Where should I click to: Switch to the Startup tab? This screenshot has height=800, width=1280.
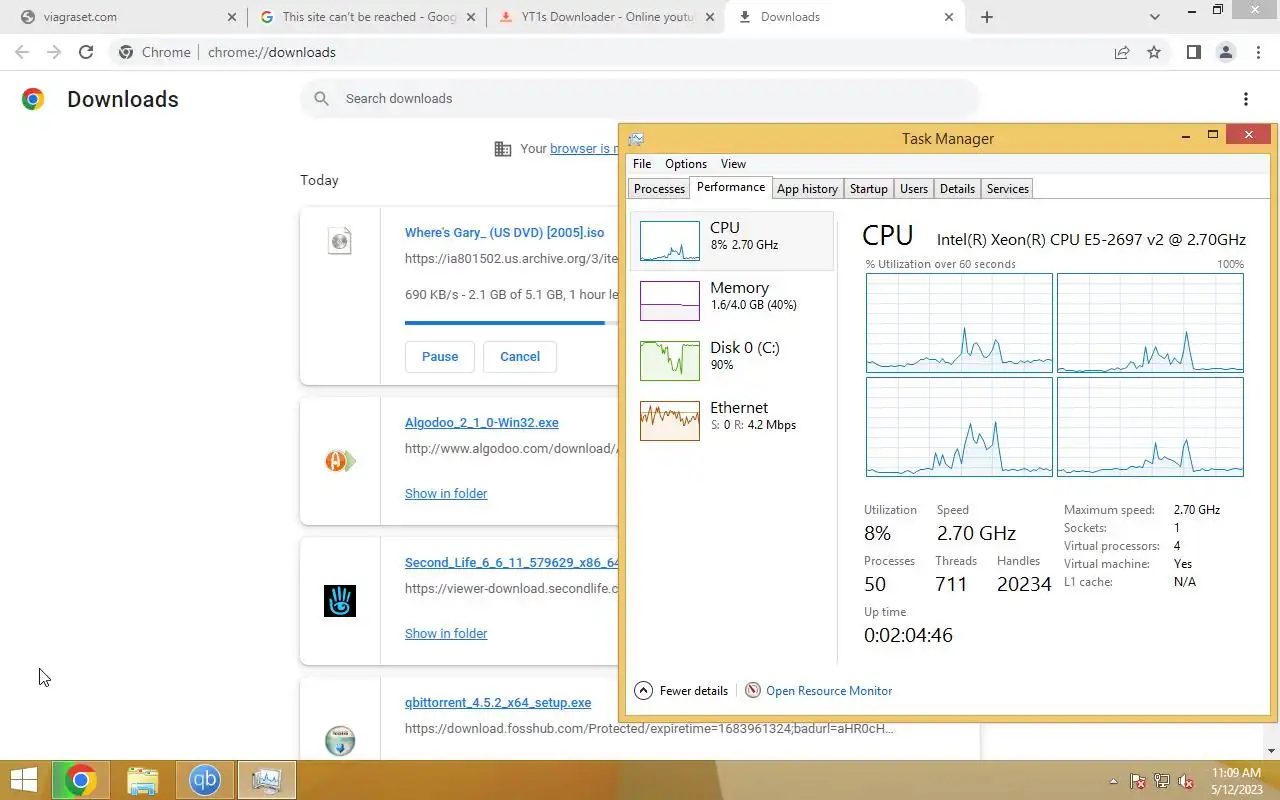click(868, 189)
